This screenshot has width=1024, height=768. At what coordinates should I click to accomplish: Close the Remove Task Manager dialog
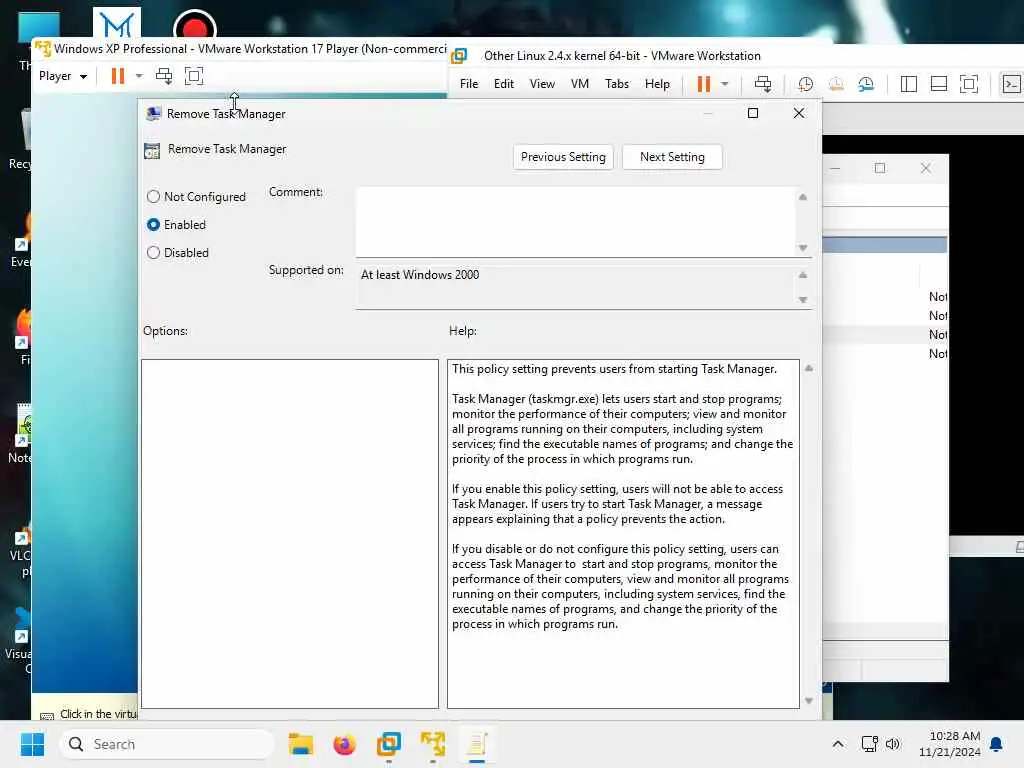tap(799, 113)
